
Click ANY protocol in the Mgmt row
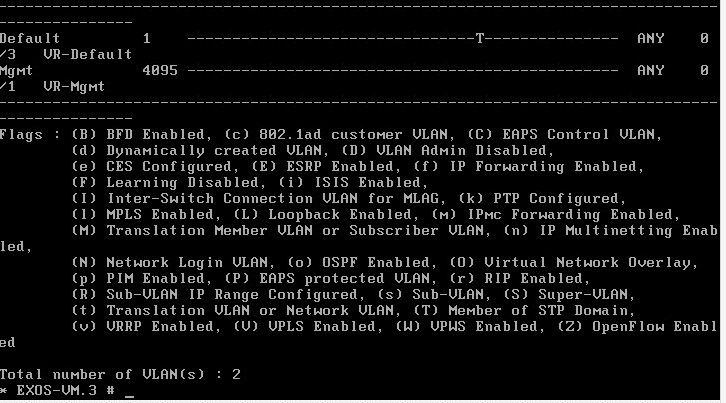click(x=650, y=70)
